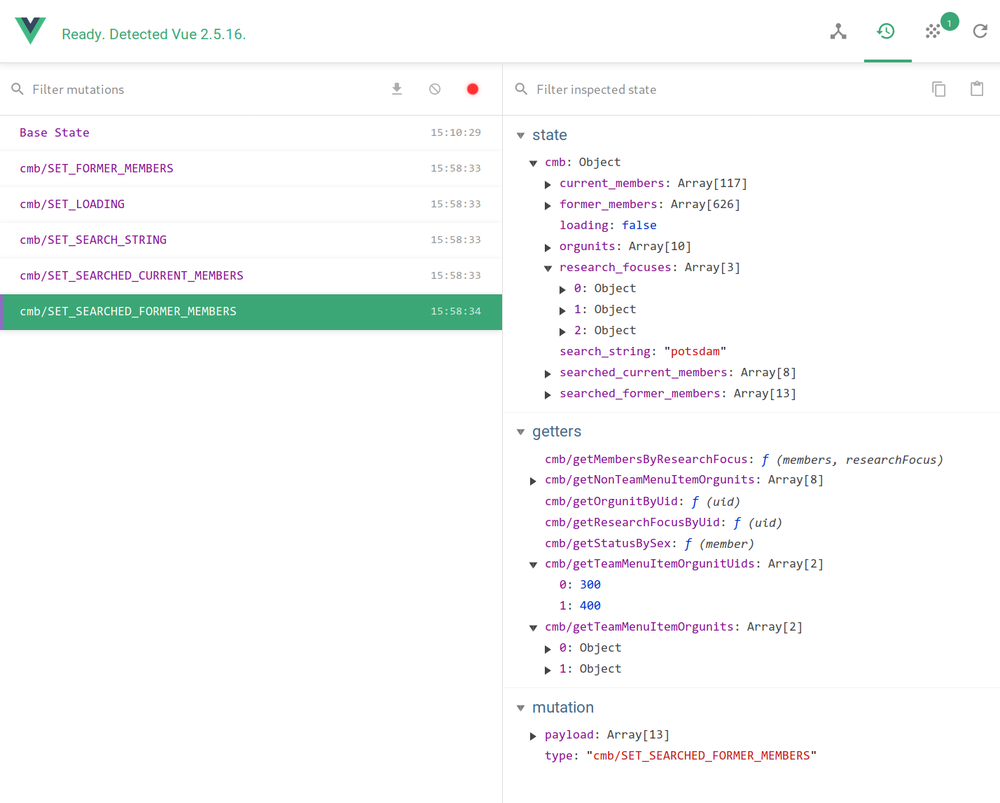Open the Components tab icon
This screenshot has height=803, width=1000.
[838, 31]
